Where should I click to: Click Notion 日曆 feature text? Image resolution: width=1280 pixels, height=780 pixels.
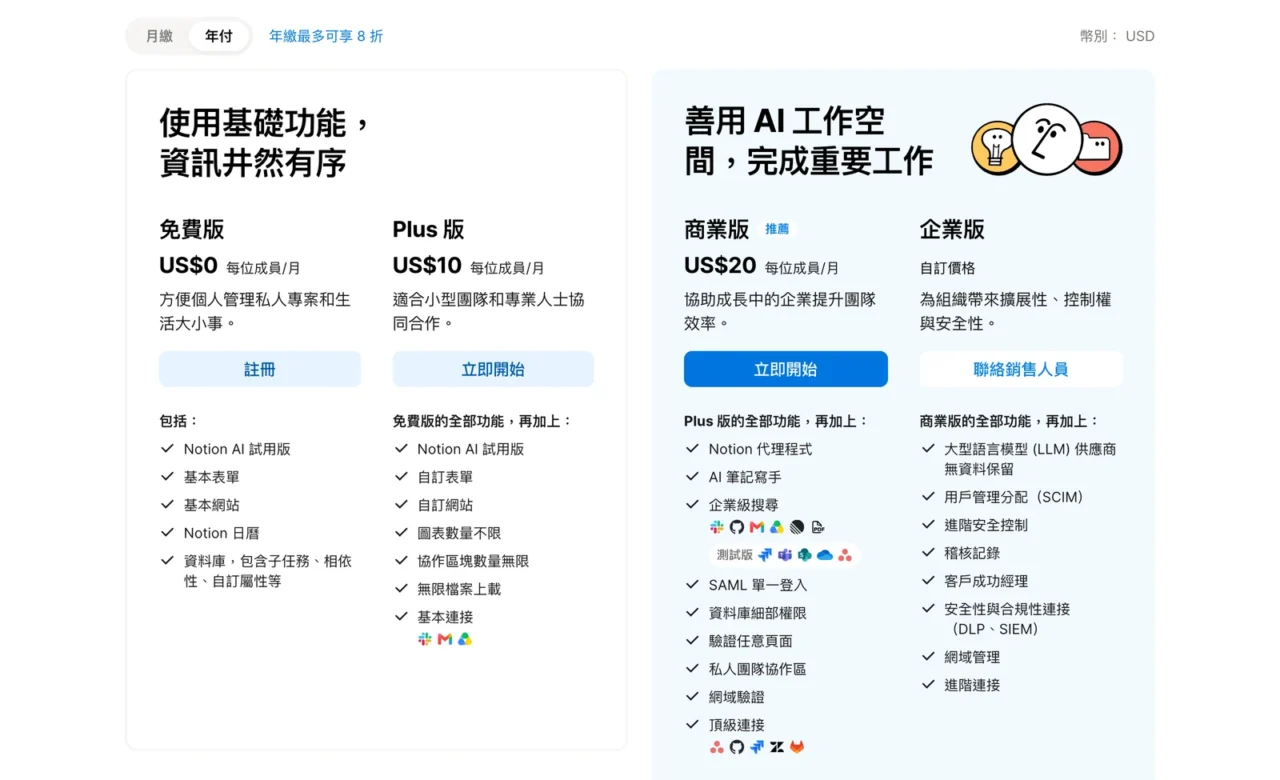pyautogui.click(x=221, y=533)
